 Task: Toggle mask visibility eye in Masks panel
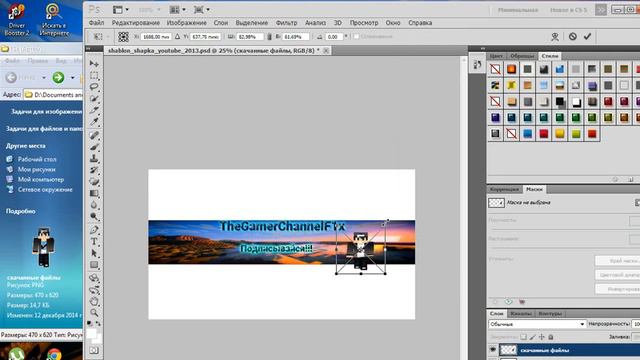pos(508,302)
